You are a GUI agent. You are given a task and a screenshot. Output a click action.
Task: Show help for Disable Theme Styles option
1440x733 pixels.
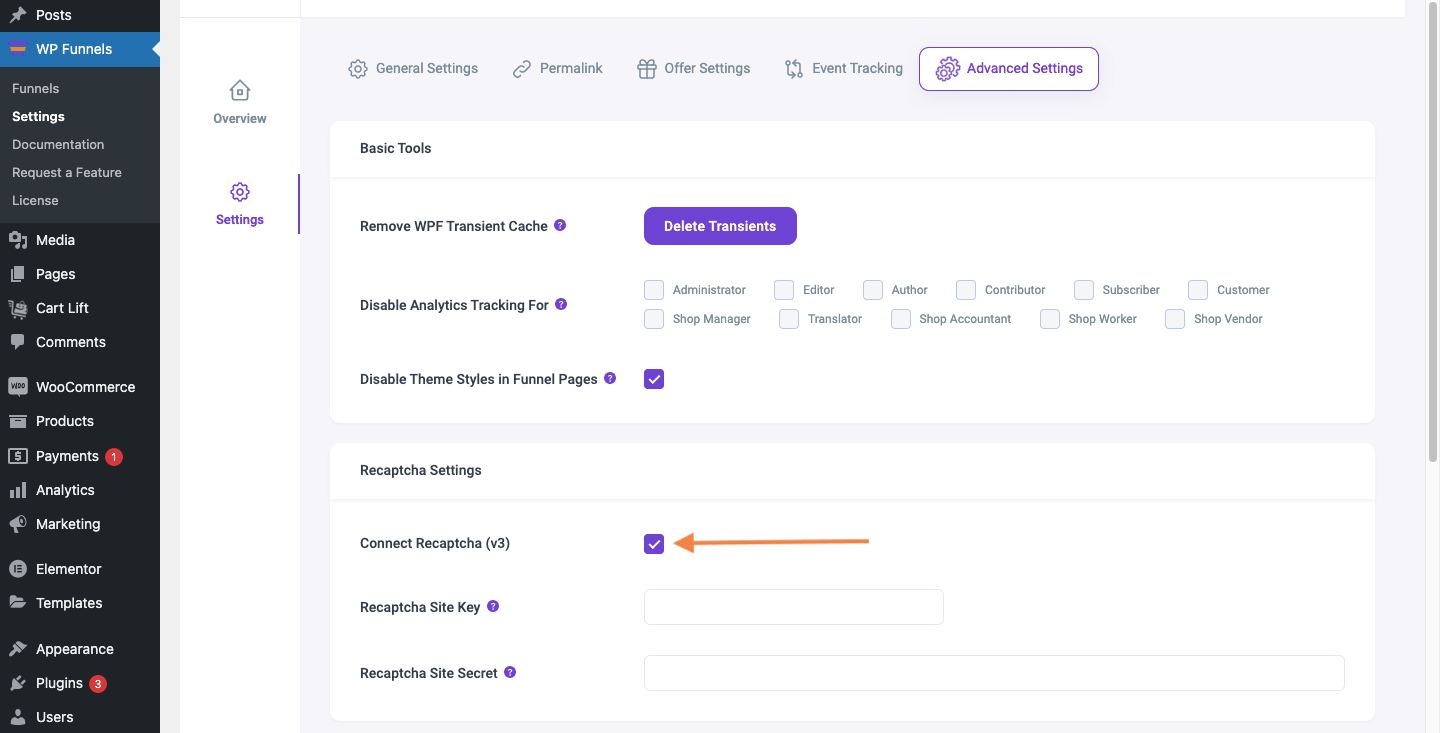click(x=610, y=378)
